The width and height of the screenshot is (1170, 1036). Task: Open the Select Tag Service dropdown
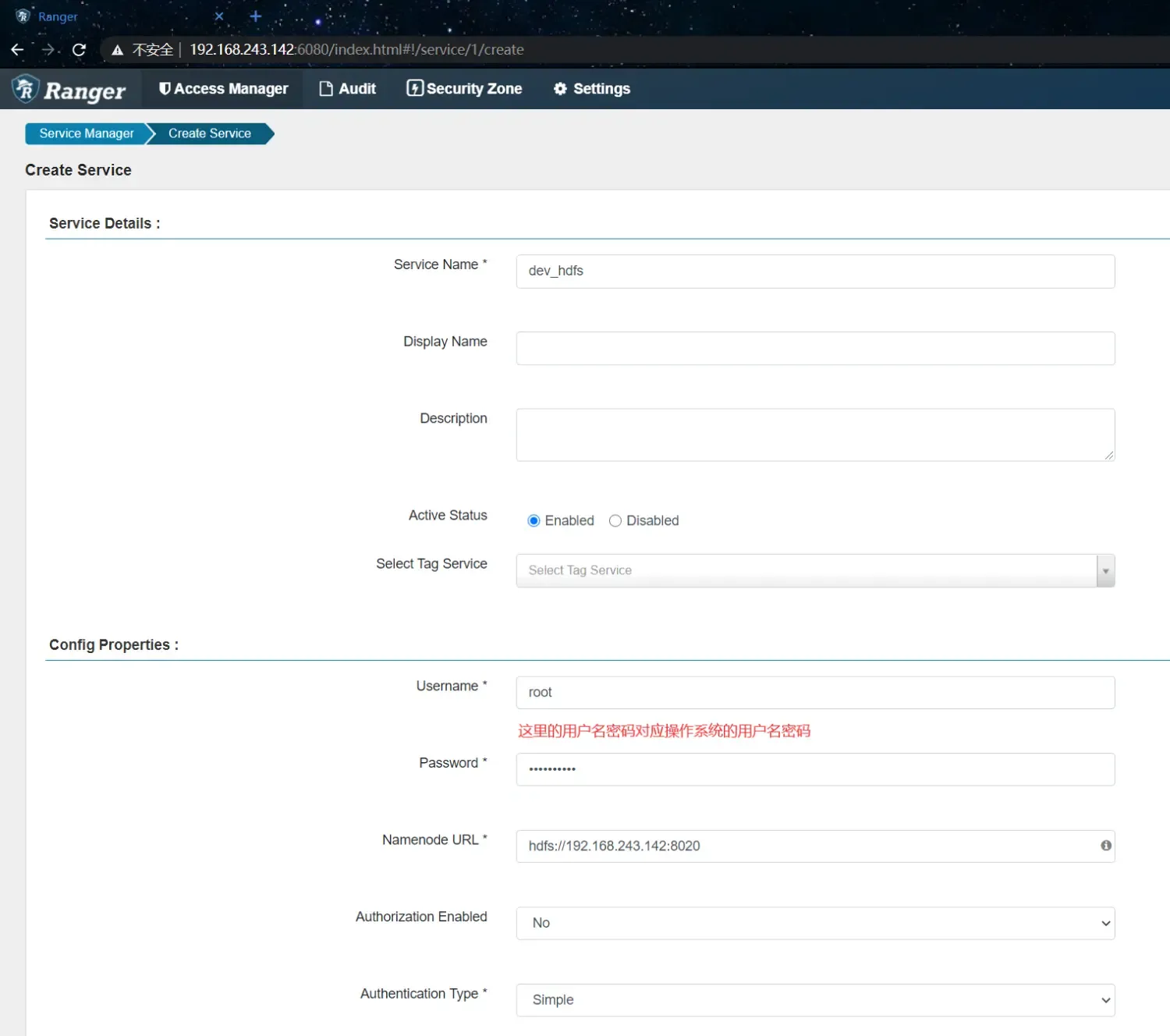[814, 570]
